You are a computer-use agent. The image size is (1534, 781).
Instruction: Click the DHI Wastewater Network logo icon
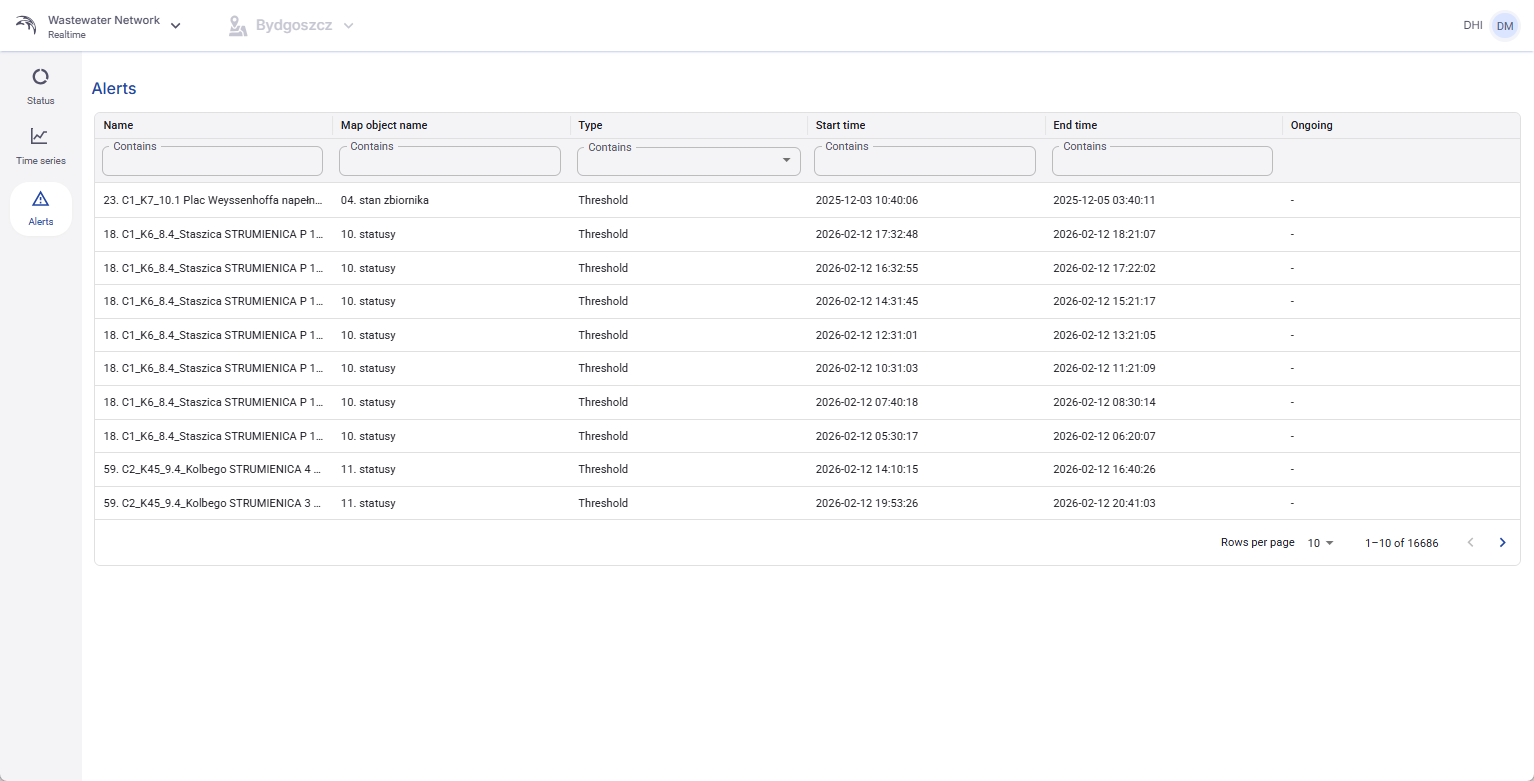click(26, 26)
